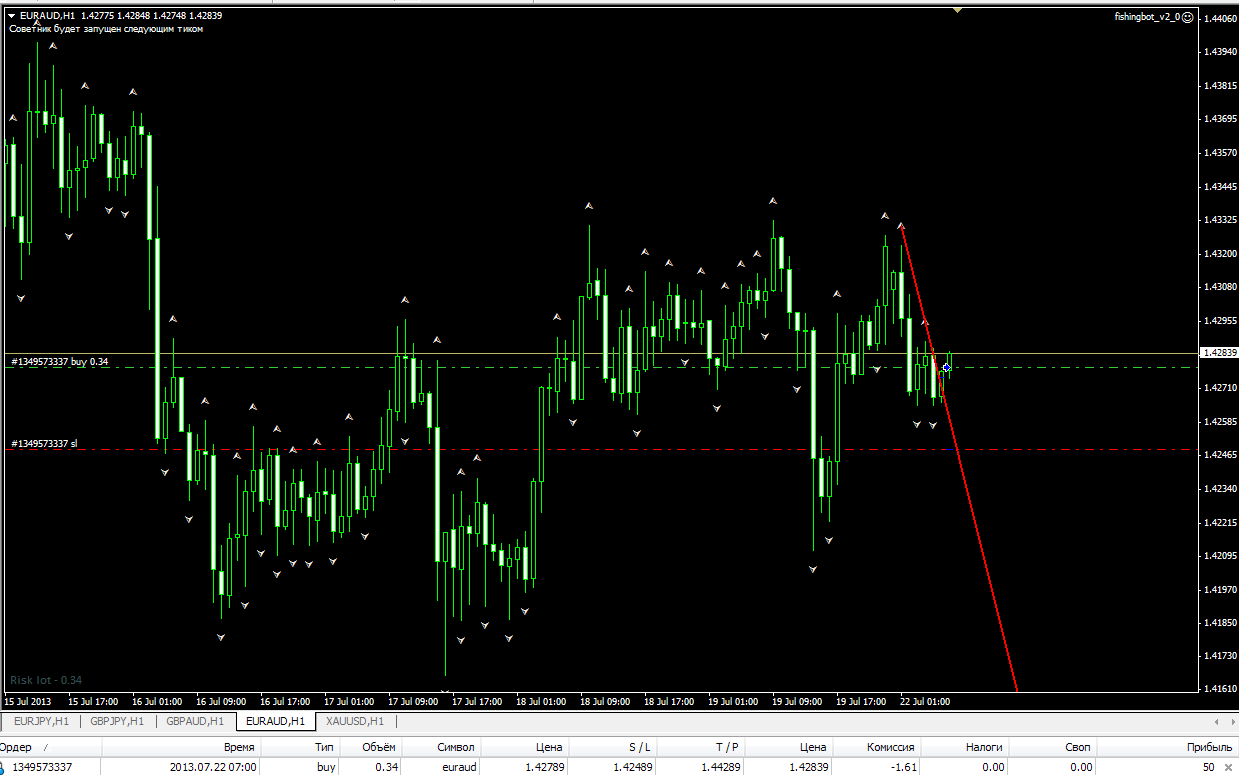This screenshot has height=775, width=1239.
Task: Sort by Прибыль column header
Action: coord(1167,747)
